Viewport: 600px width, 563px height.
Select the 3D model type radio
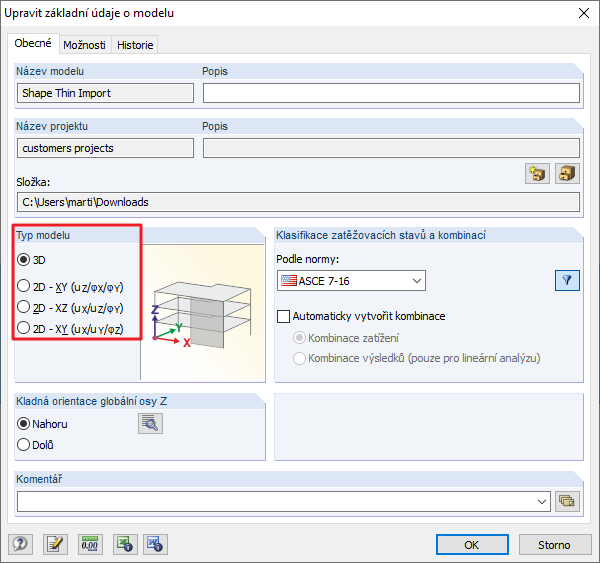point(23,260)
